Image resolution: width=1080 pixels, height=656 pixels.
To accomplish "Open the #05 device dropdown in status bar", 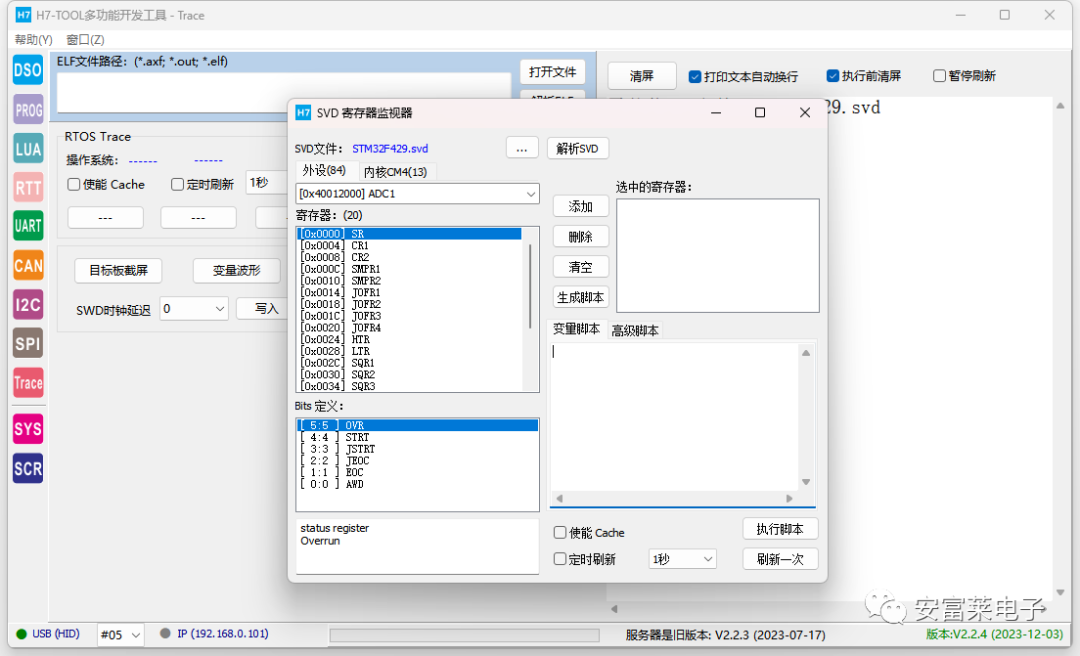I will [121, 635].
